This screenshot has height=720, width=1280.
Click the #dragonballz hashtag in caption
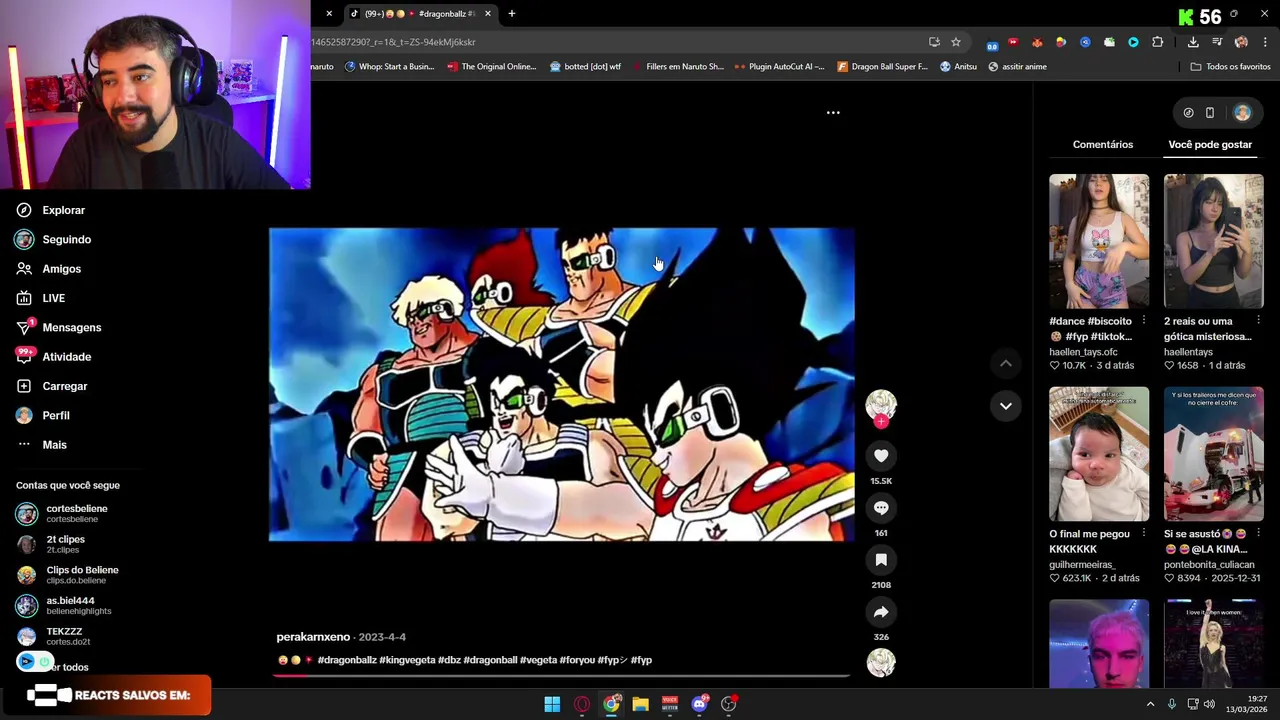point(347,660)
